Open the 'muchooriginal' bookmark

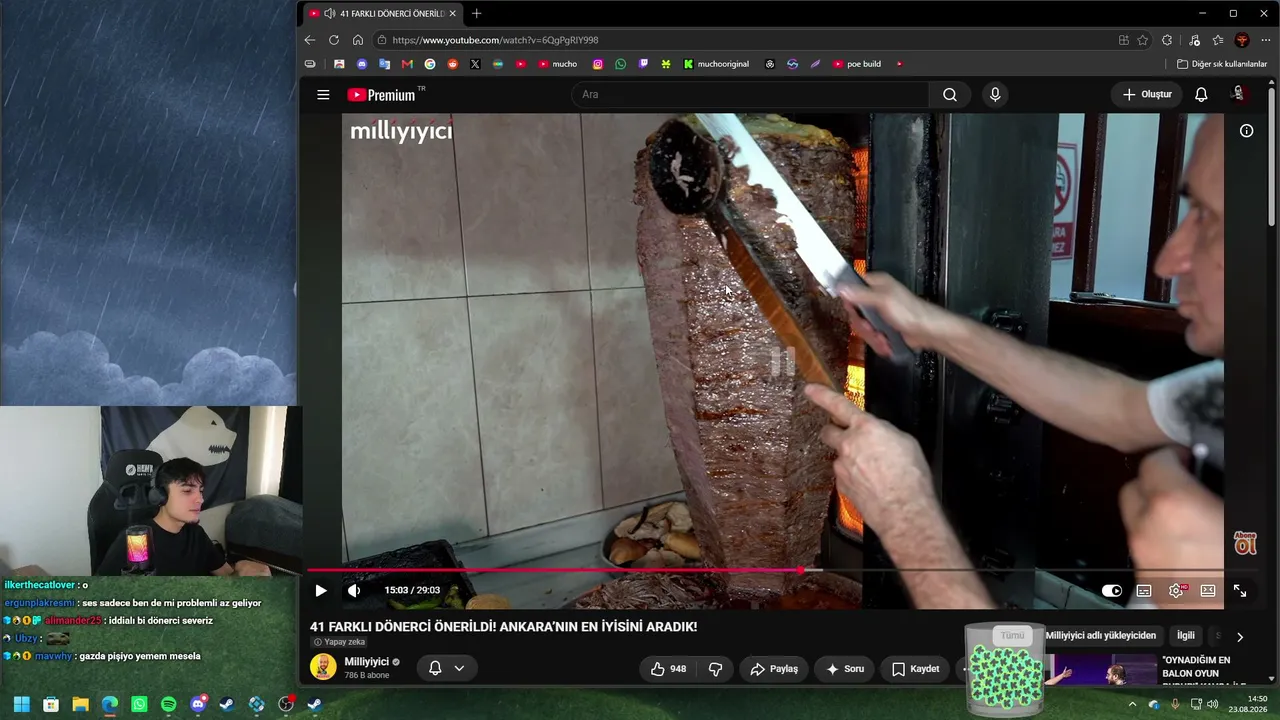coord(716,64)
